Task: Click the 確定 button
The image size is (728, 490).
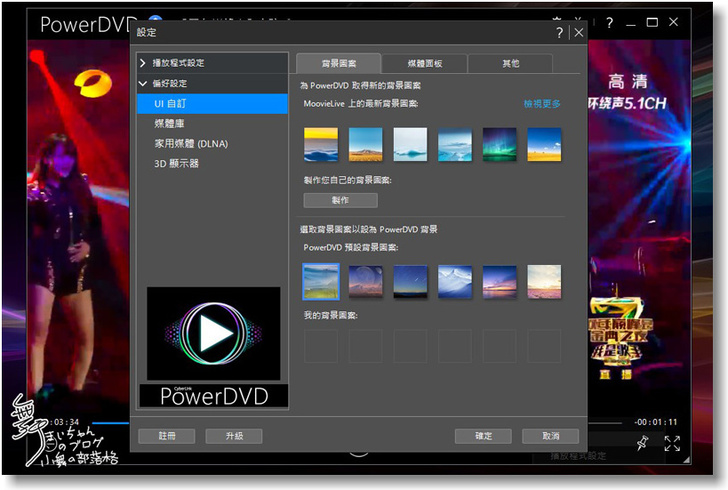Action: pos(483,436)
